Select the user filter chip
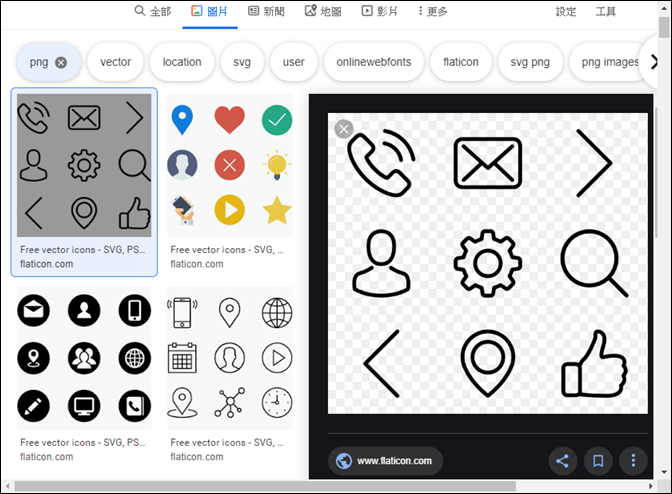The image size is (672, 494). (x=294, y=62)
